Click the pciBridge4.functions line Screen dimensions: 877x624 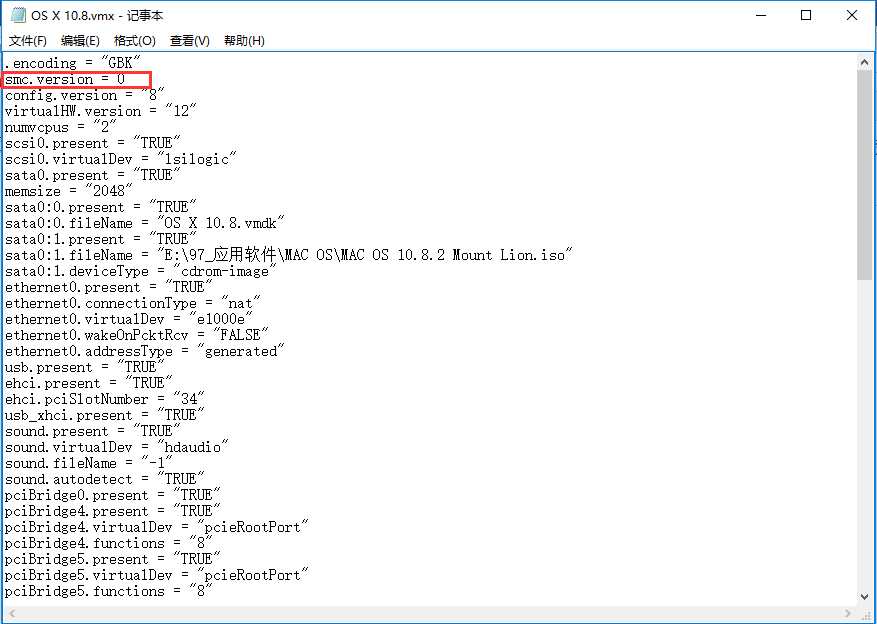(109, 543)
